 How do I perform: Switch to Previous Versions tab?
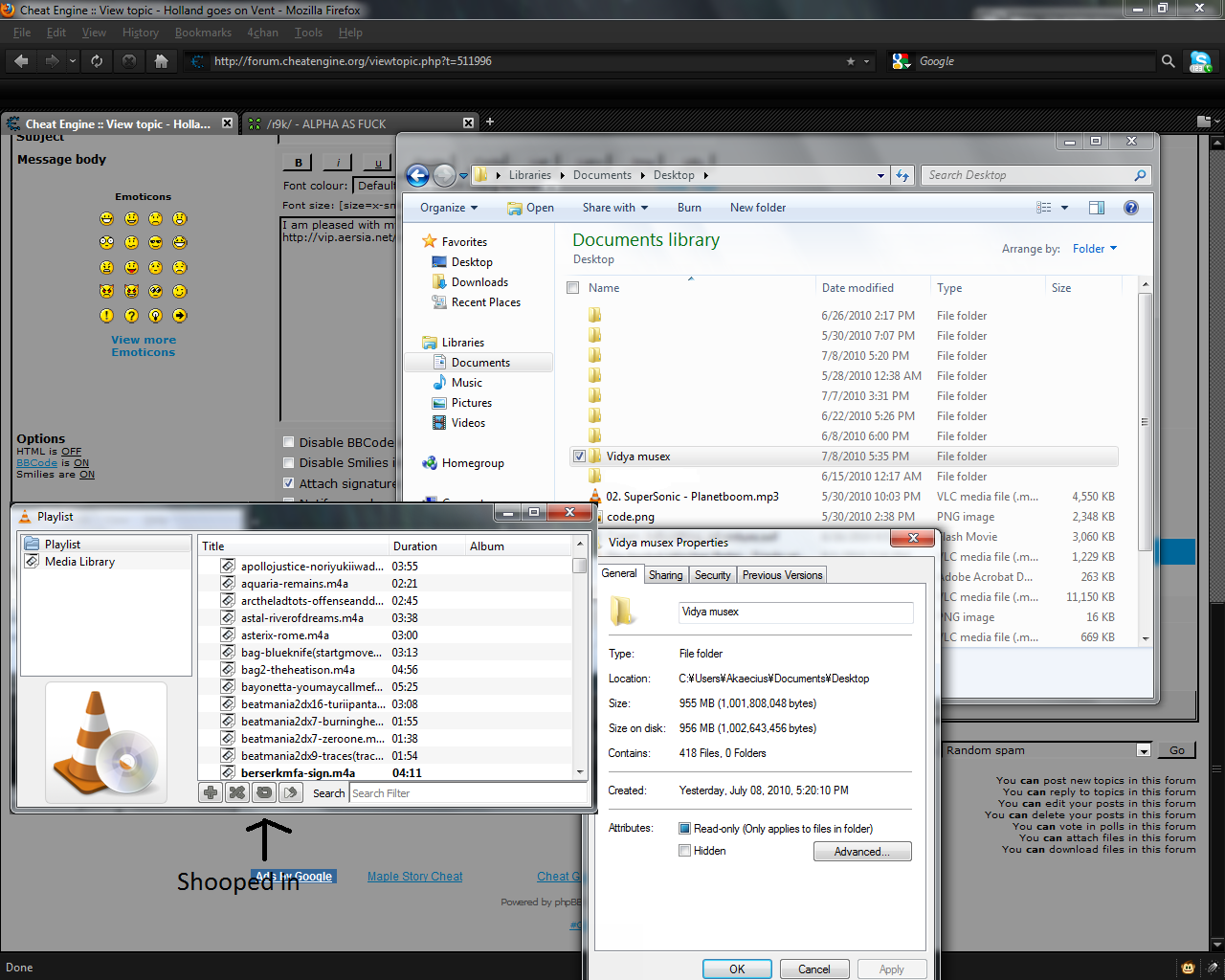[782, 575]
